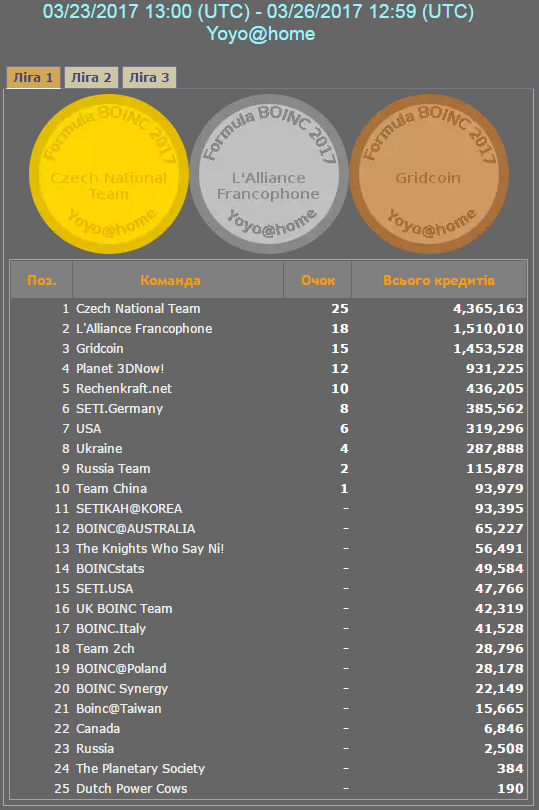Click the gold Czech National Team medal
Viewport: 539px width, 810px height.
tap(109, 174)
